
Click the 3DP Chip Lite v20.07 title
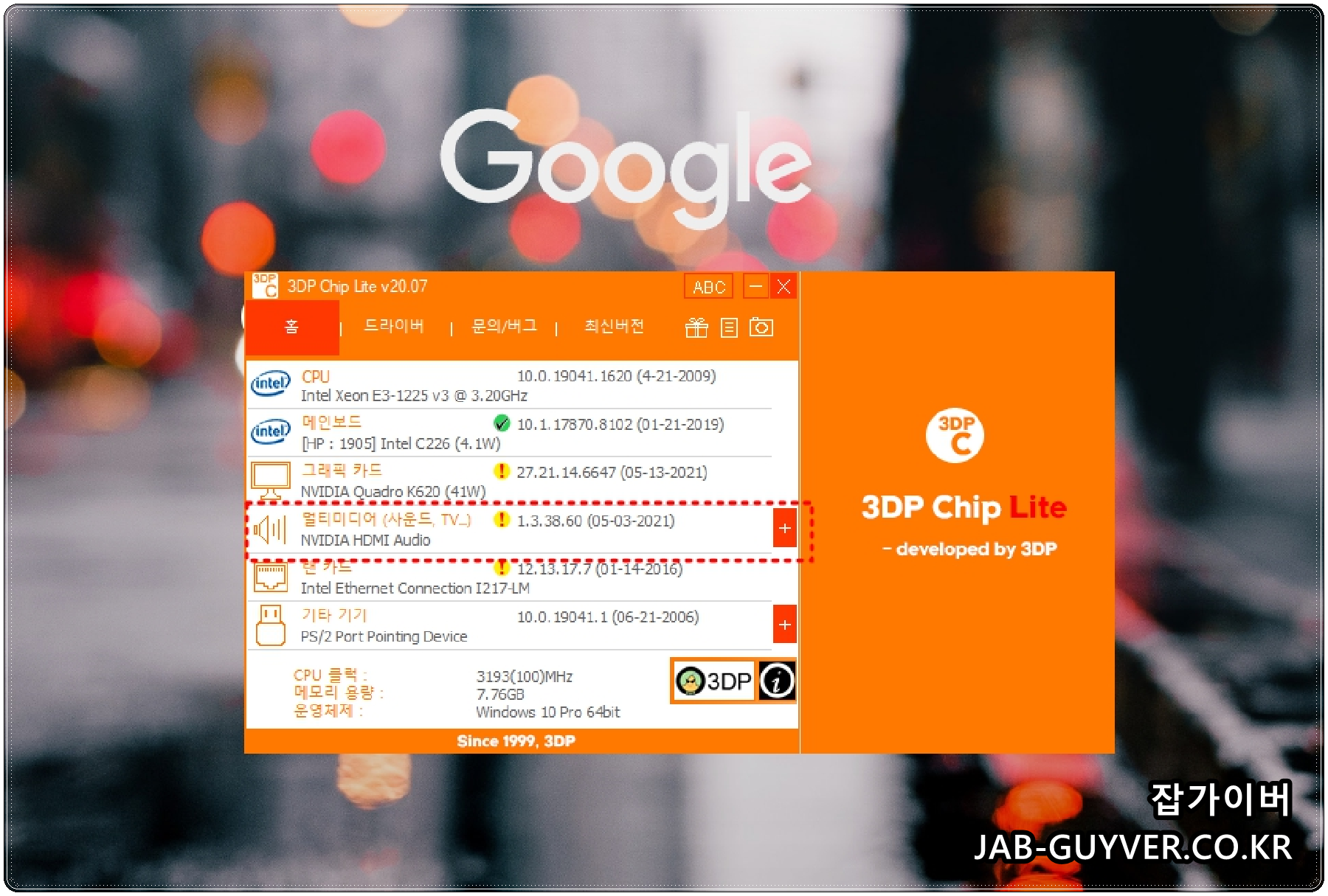pyautogui.click(x=357, y=286)
